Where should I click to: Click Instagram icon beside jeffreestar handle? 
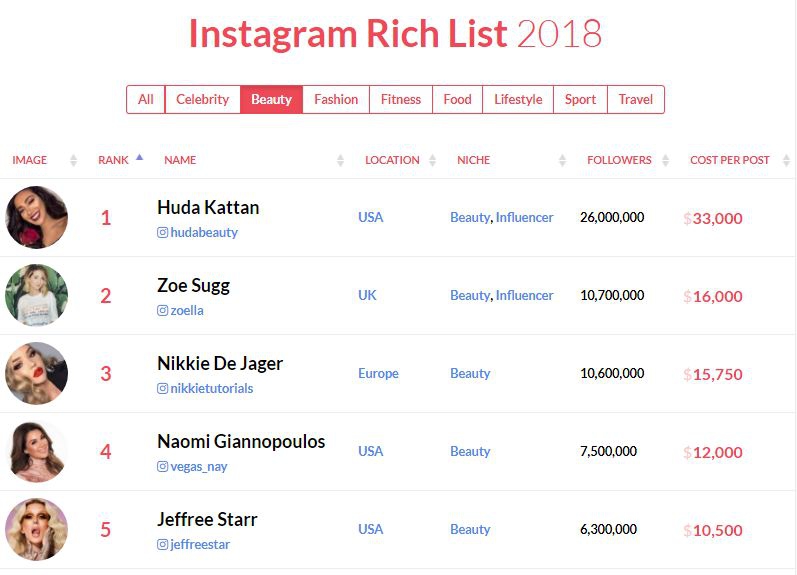[x=163, y=544]
